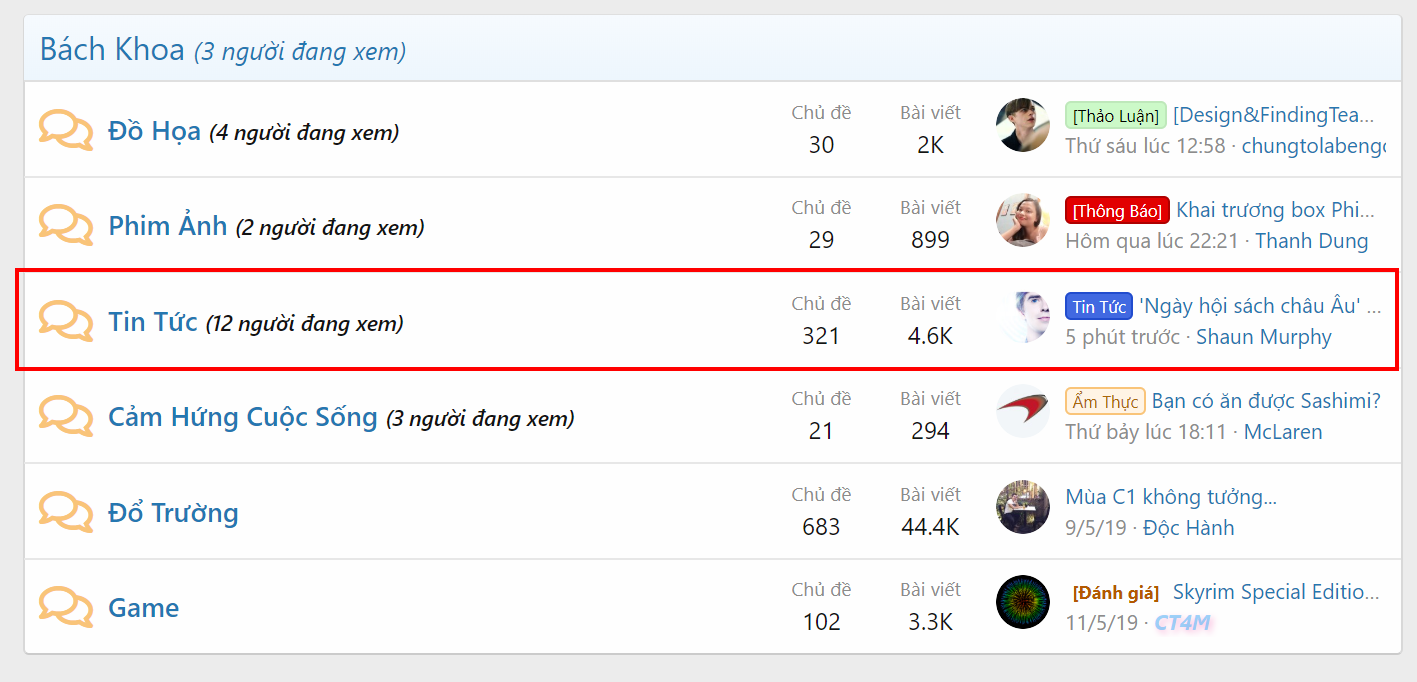Select the red Thông Báo thread tag

click(1117, 210)
